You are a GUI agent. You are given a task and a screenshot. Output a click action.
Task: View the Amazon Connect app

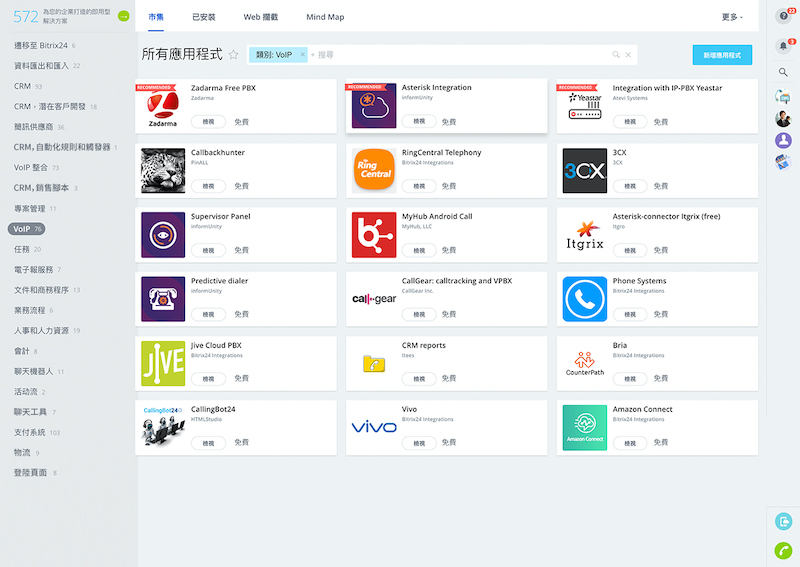[630, 443]
